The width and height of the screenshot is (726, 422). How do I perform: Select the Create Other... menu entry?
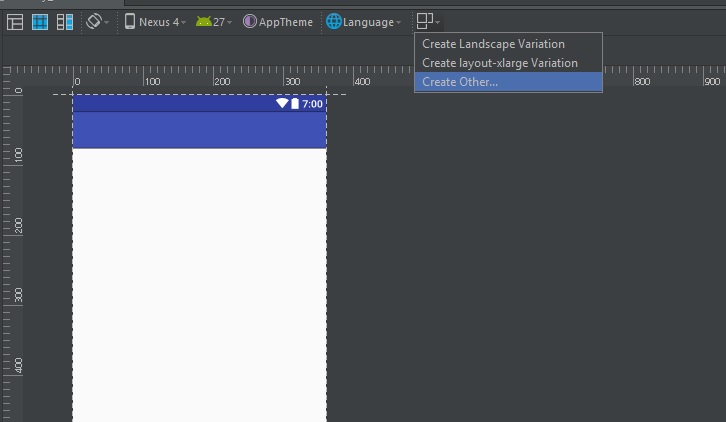coord(460,82)
